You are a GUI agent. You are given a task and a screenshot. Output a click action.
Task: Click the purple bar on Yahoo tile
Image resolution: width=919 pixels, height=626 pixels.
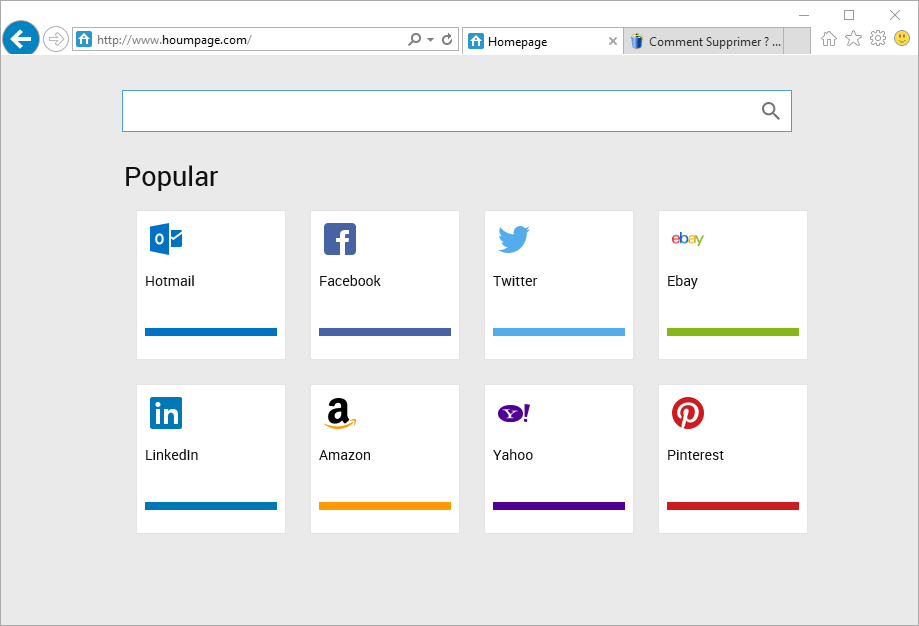coord(559,506)
